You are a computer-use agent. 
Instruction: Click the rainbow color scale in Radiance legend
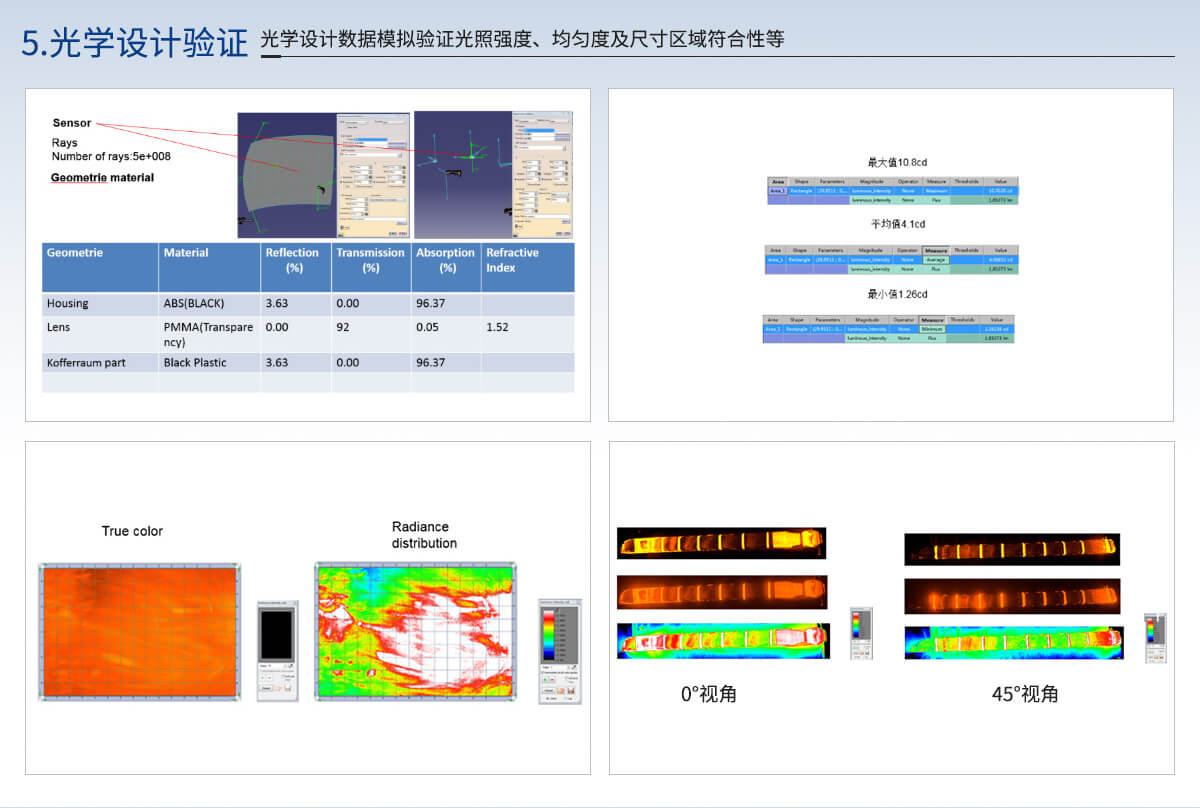click(x=547, y=635)
